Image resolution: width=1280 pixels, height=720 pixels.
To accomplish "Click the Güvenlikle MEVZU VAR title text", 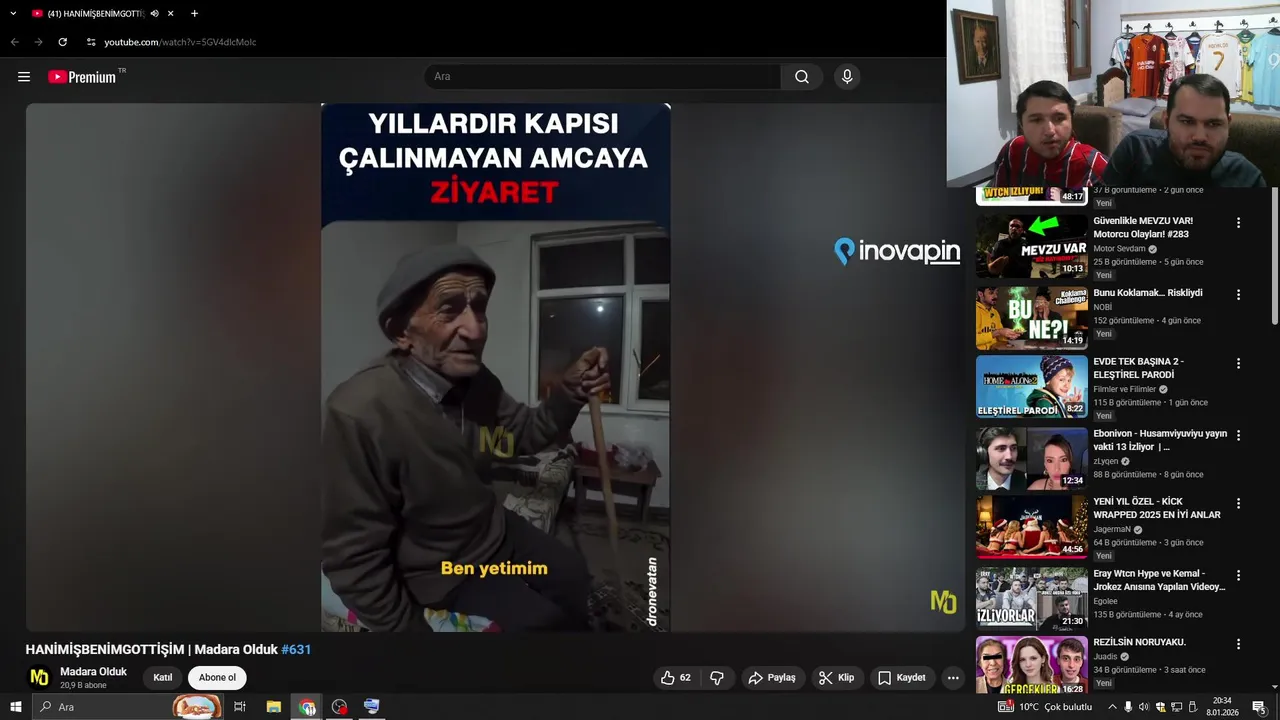I will [1143, 227].
